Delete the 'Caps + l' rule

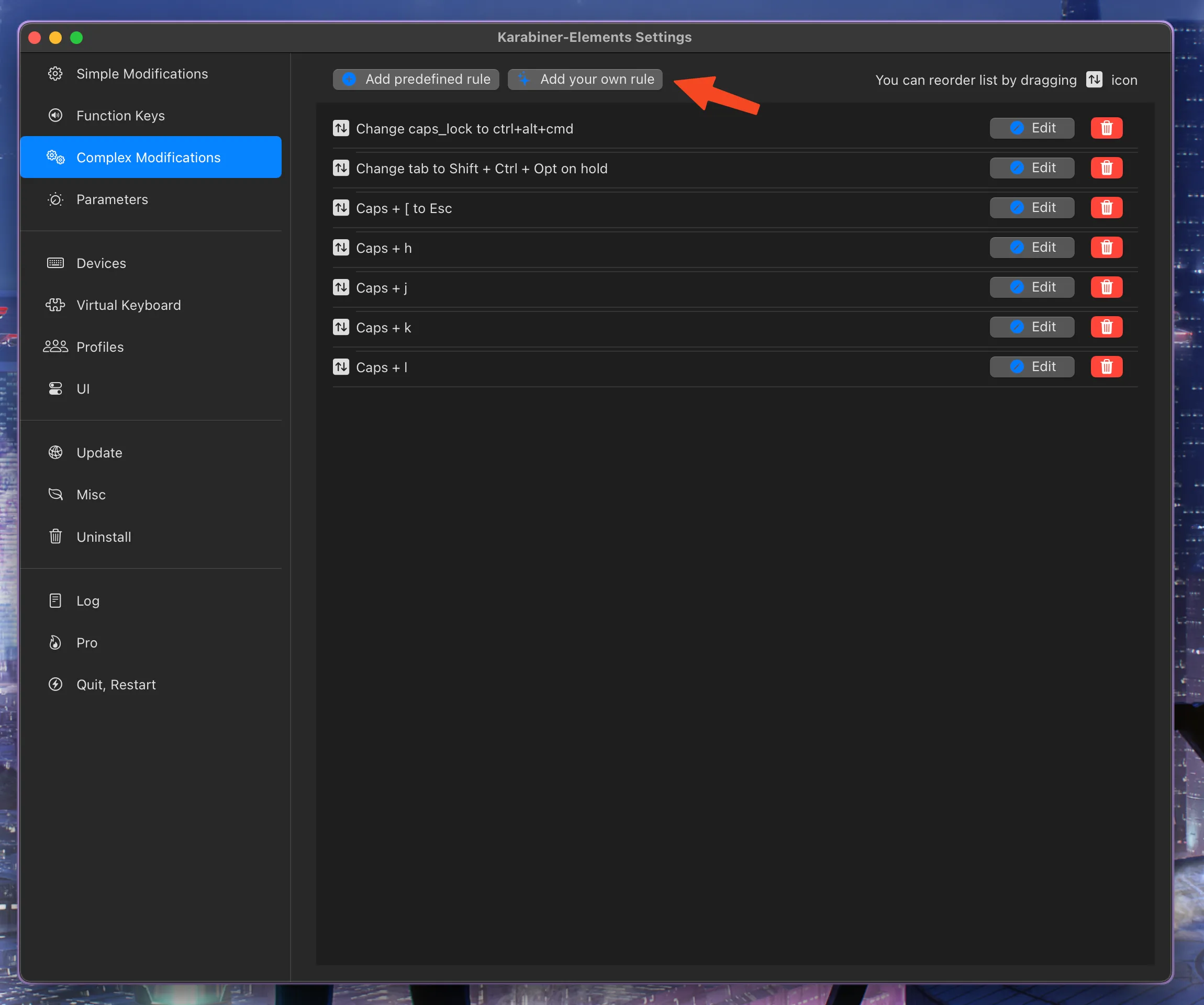1106,366
